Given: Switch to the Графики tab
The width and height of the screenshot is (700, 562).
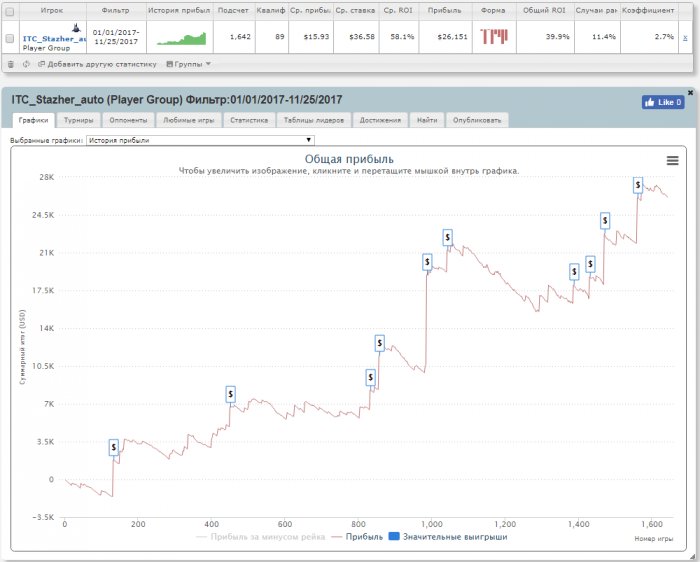Looking at the screenshot, I should [x=33, y=120].
